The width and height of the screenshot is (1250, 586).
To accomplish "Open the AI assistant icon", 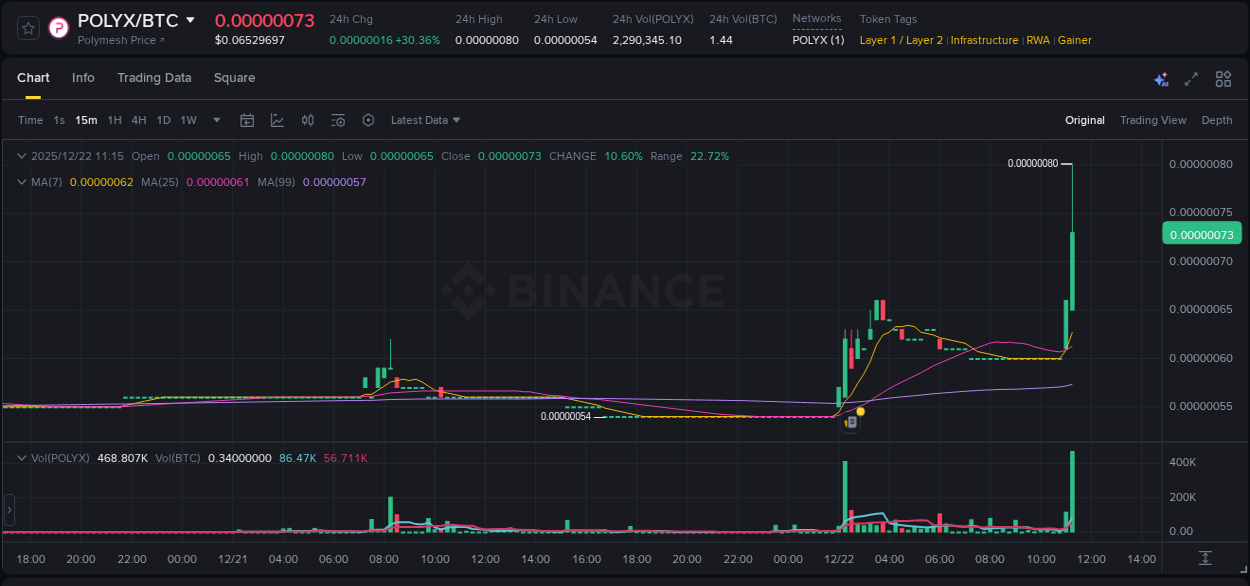I will (x=1160, y=78).
